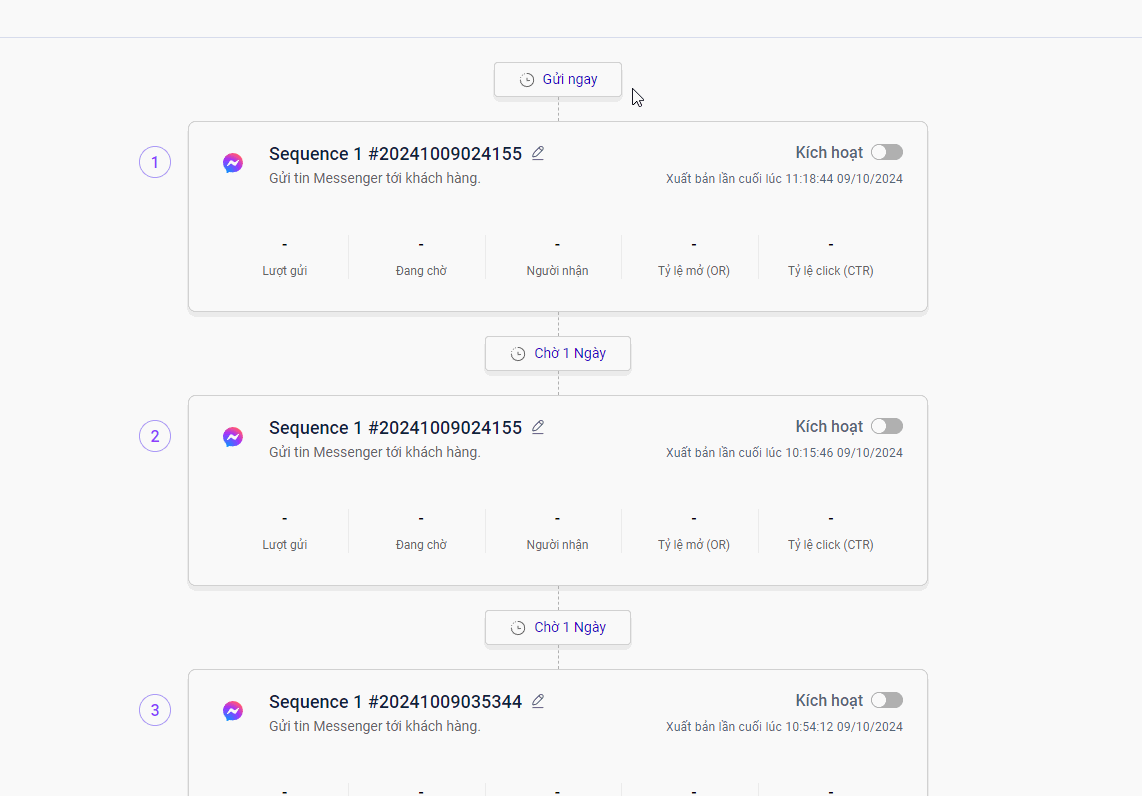The width and height of the screenshot is (1142, 796).
Task: Enable the Kích hoạt toggle for step 1
Action: click(x=887, y=152)
